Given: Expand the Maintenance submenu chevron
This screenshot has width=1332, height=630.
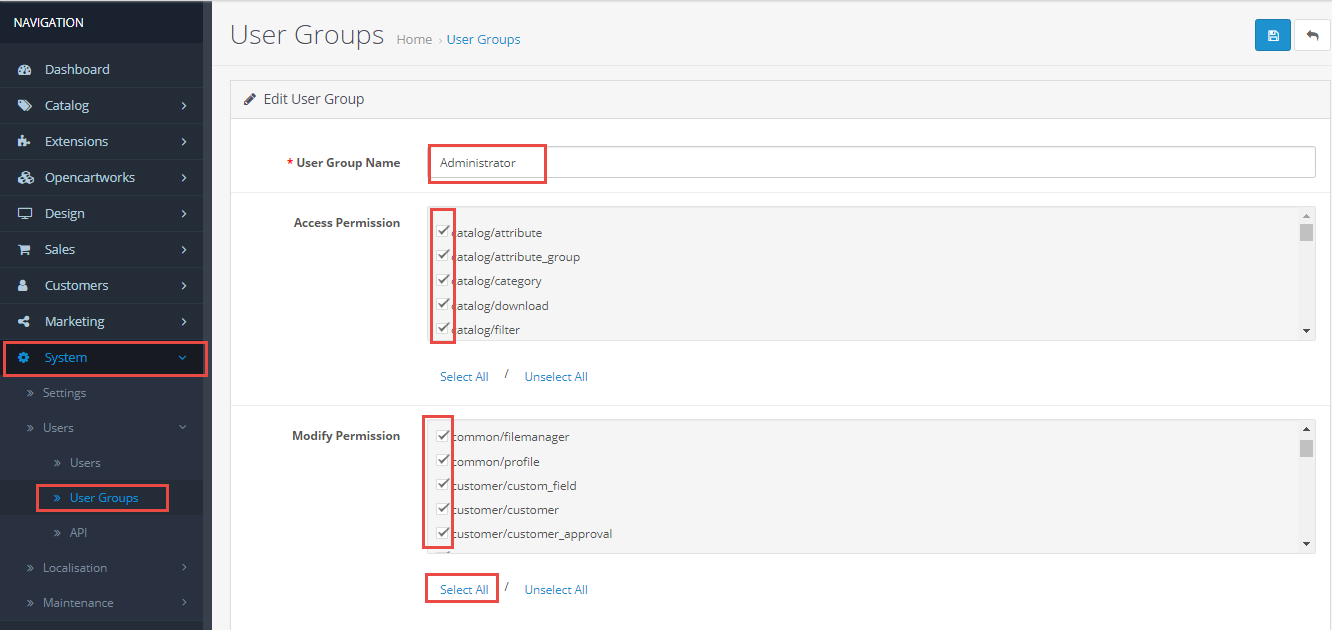Looking at the screenshot, I should (184, 603).
